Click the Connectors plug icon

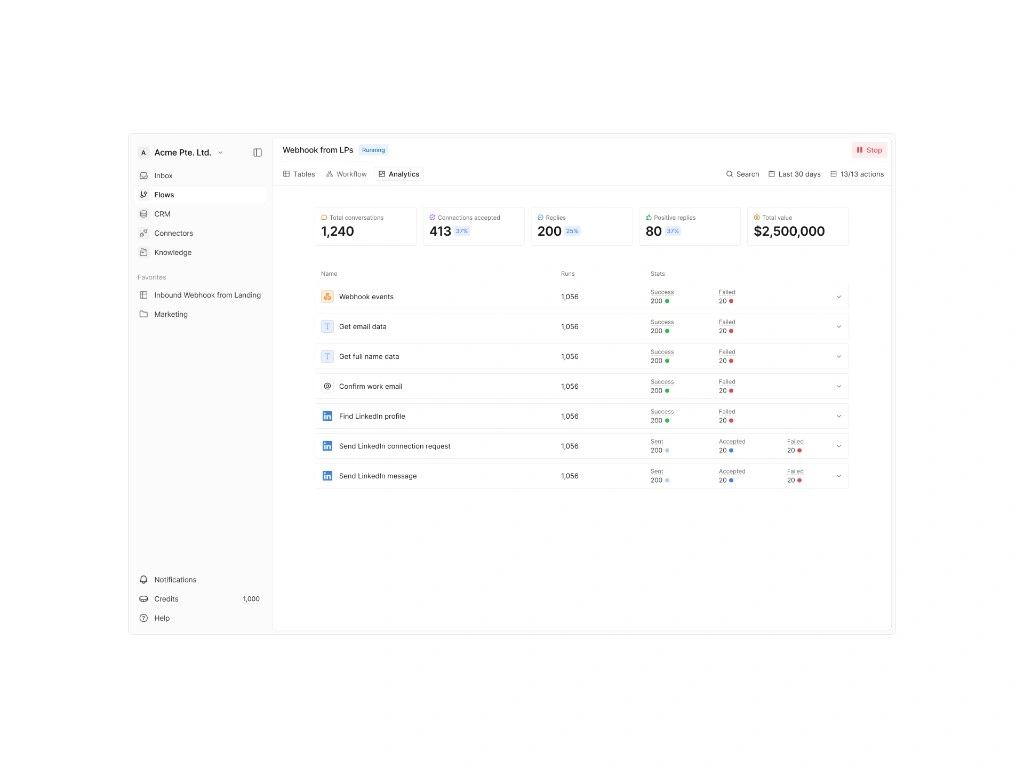pyautogui.click(x=144, y=233)
